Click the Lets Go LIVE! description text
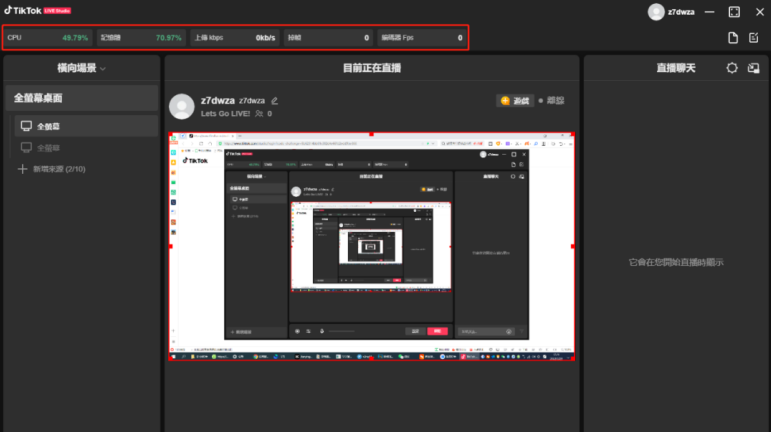This screenshot has width=771, height=432. [225, 114]
